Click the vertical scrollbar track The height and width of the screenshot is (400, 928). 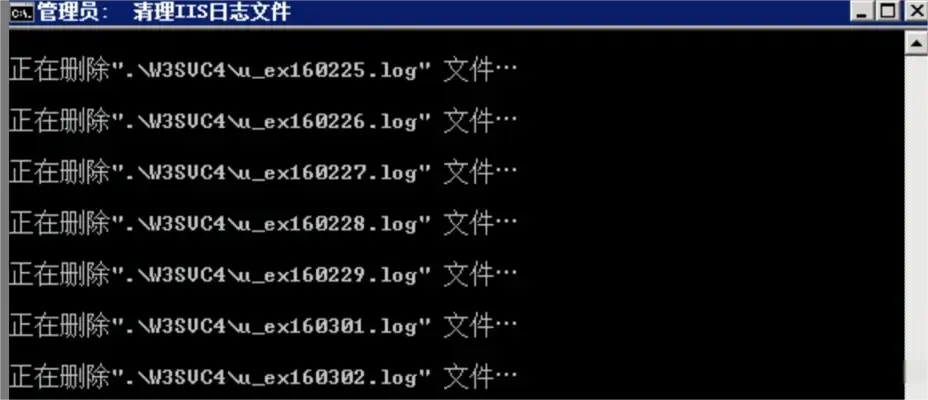pyautogui.click(x=917, y=227)
